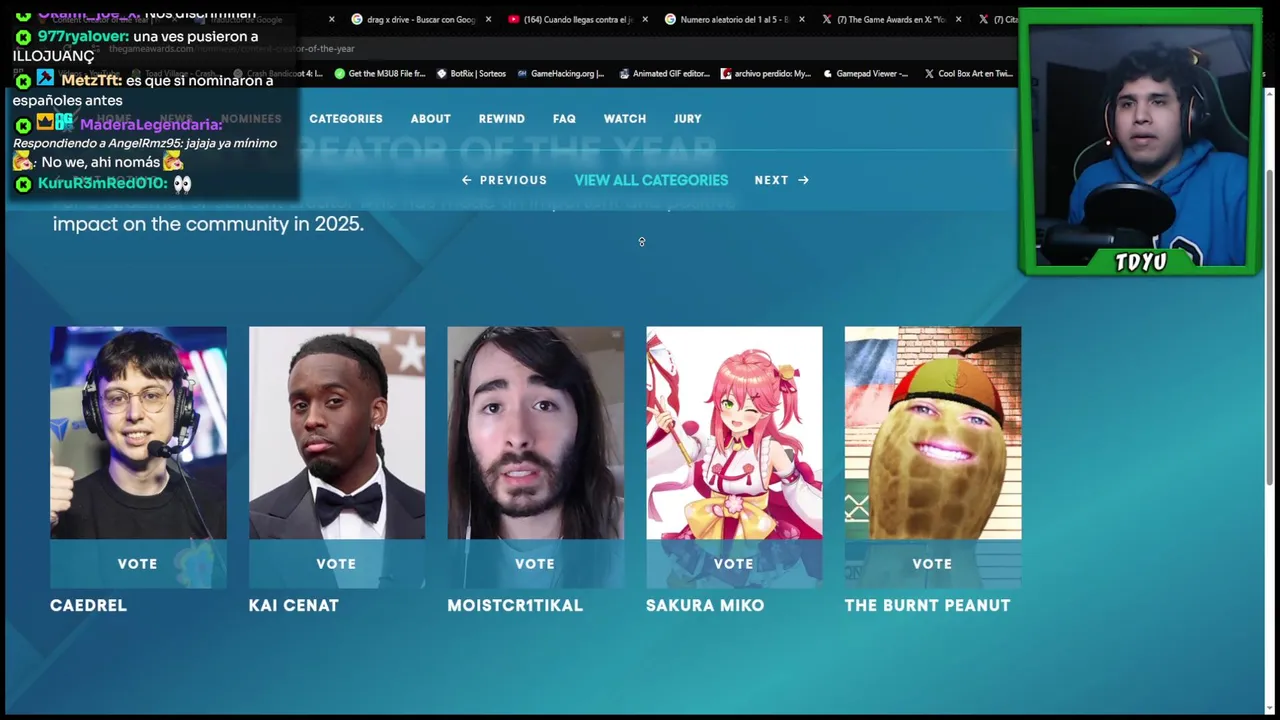Open the Jury page

click(688, 119)
